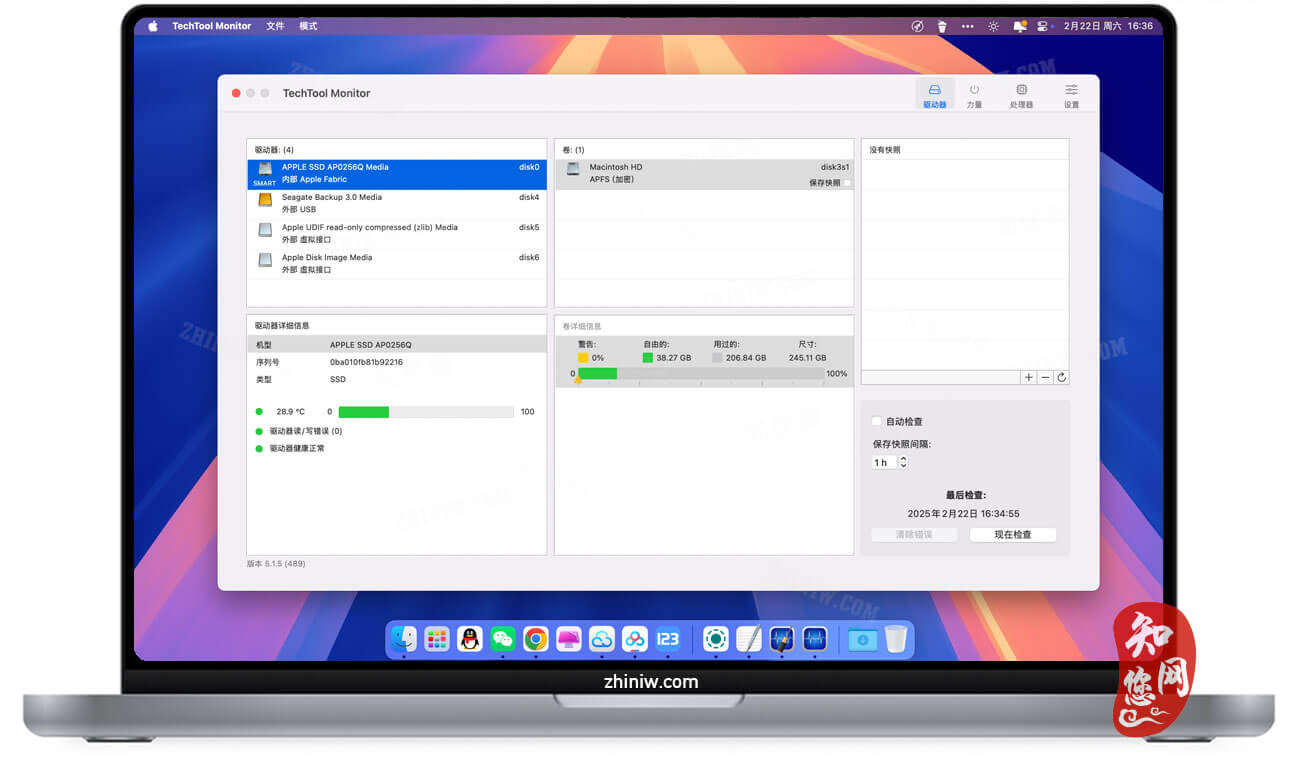Open the 文件 menu

coord(275,25)
